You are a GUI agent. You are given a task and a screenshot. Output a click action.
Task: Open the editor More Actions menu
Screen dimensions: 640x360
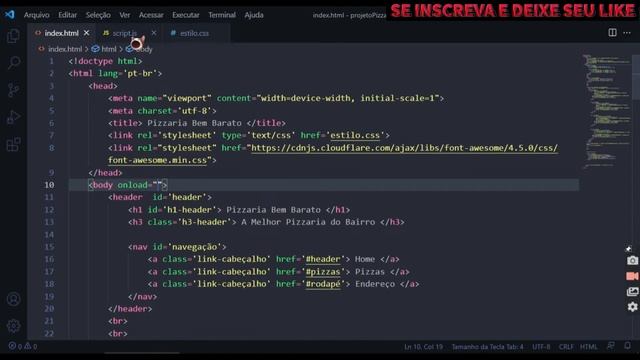(x=627, y=33)
